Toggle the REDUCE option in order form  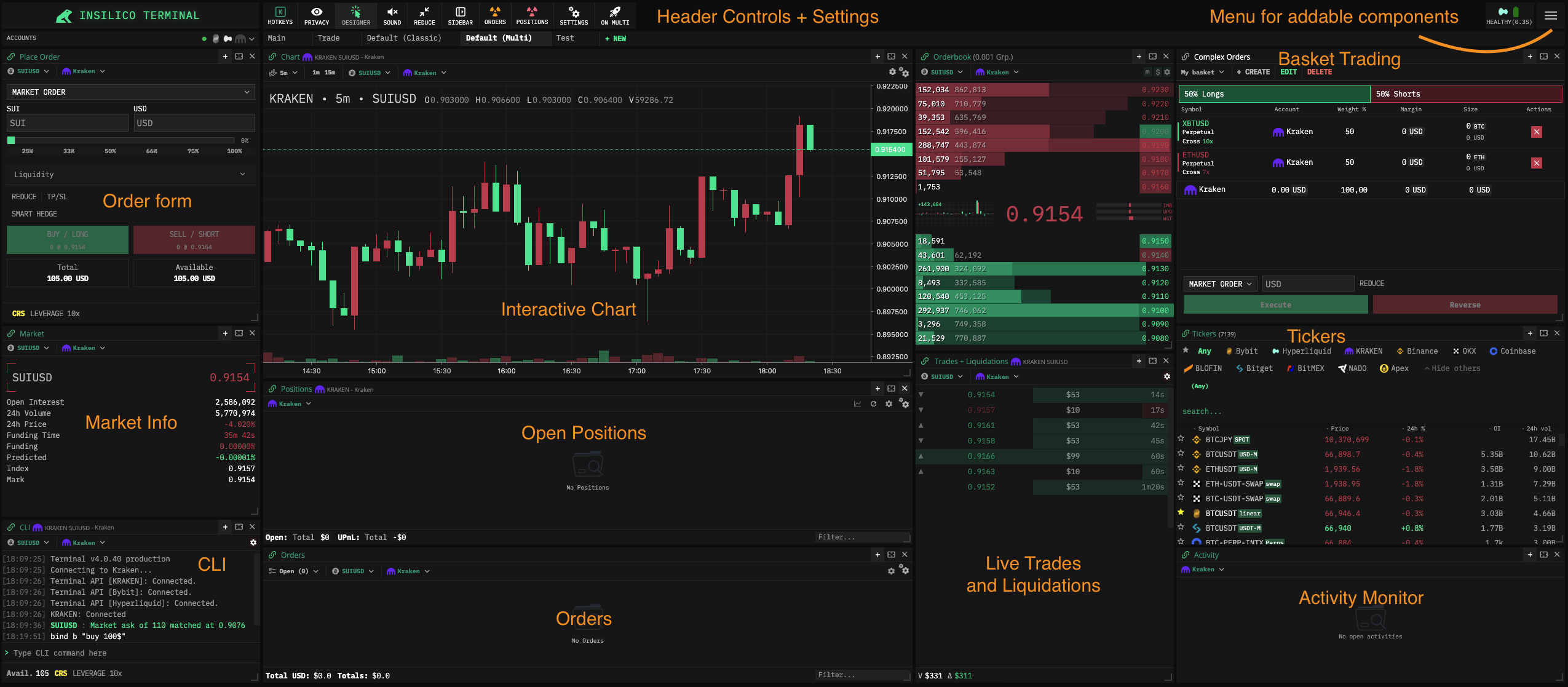click(24, 197)
